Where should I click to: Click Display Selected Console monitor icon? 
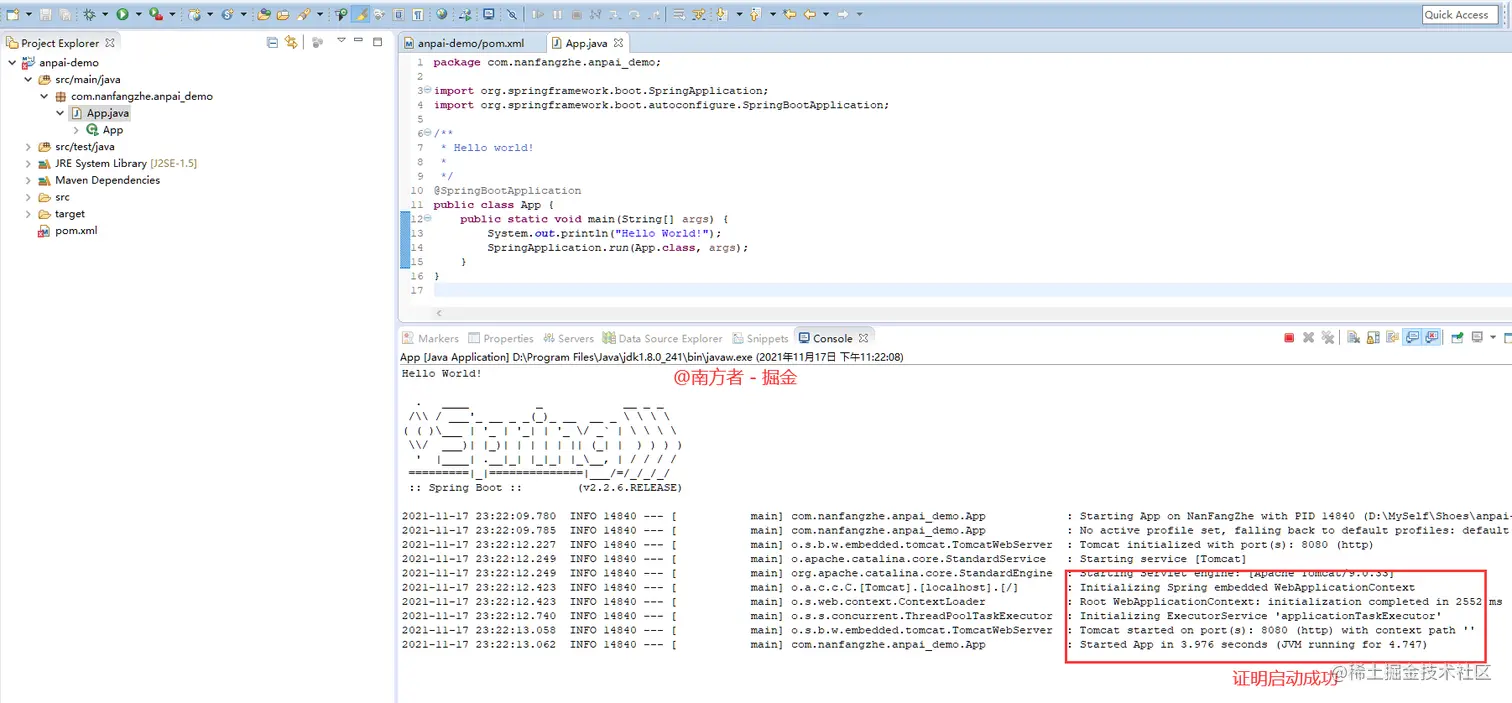1477,337
